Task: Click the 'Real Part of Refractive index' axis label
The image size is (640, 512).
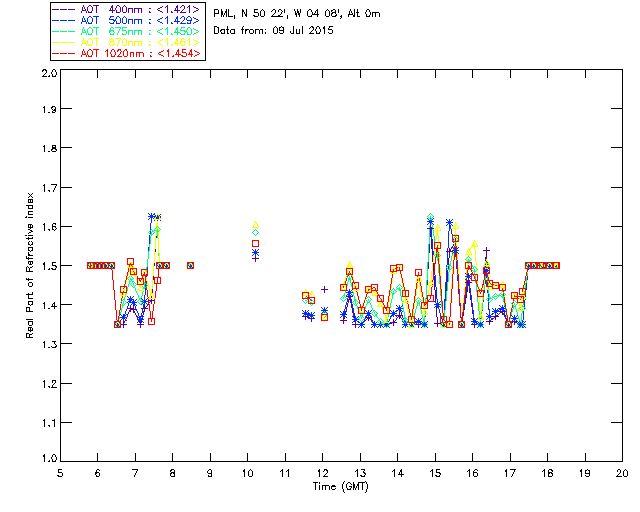Action: coord(30,266)
